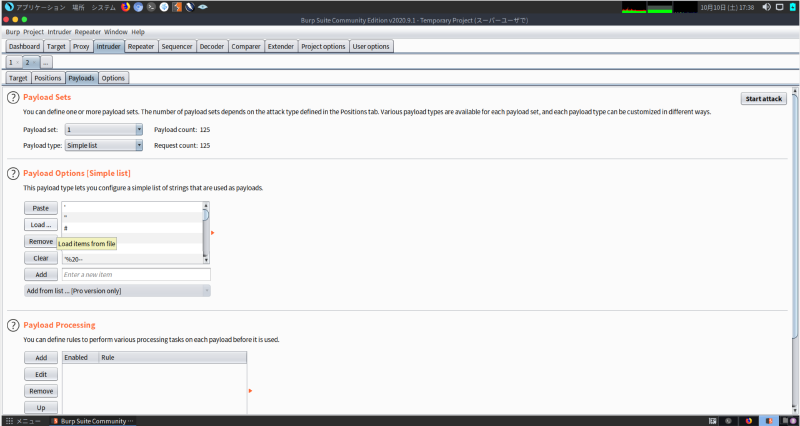Clear the payload list with Clear button
The height and width of the screenshot is (426, 800).
click(x=41, y=257)
